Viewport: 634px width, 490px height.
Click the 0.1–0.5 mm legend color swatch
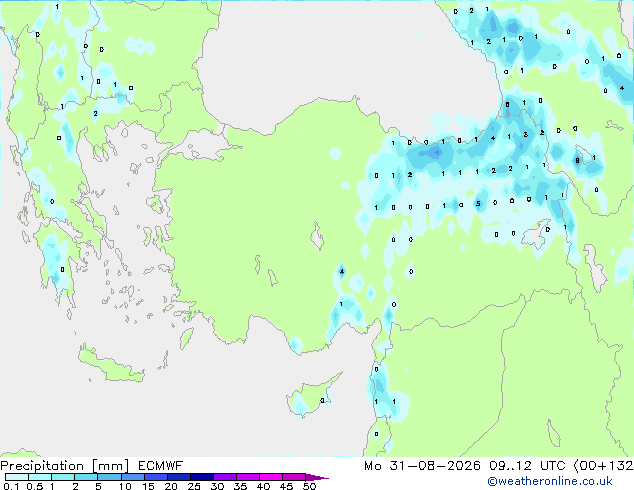[17, 477]
